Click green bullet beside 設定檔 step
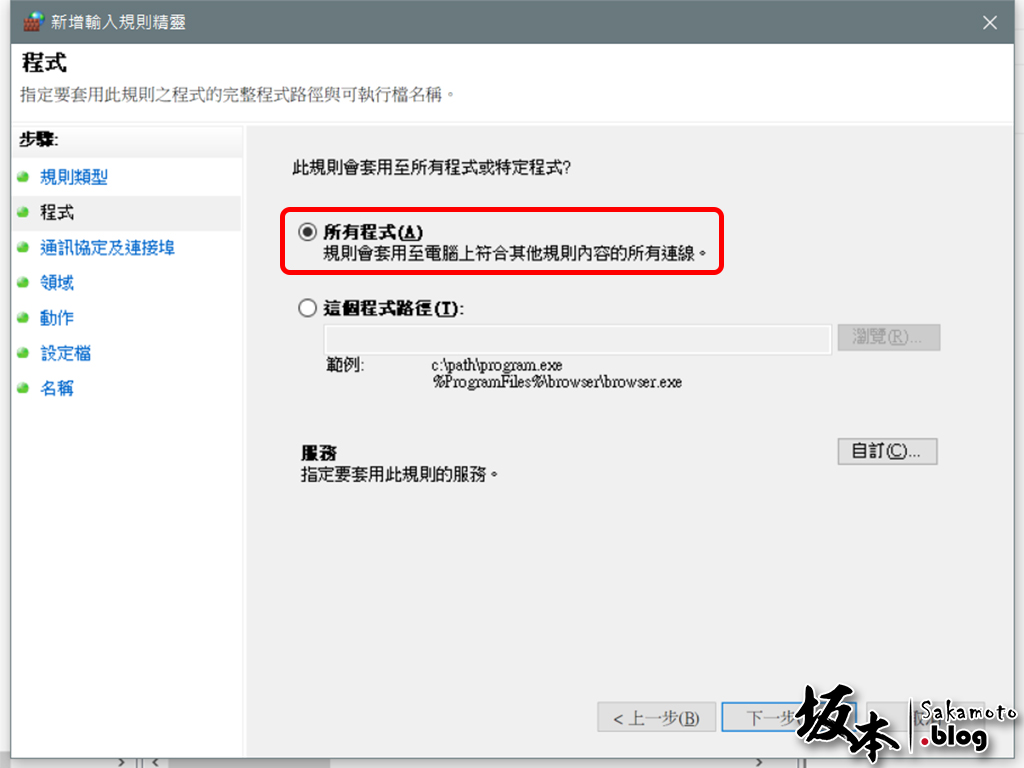The image size is (1024, 768). pos(24,353)
